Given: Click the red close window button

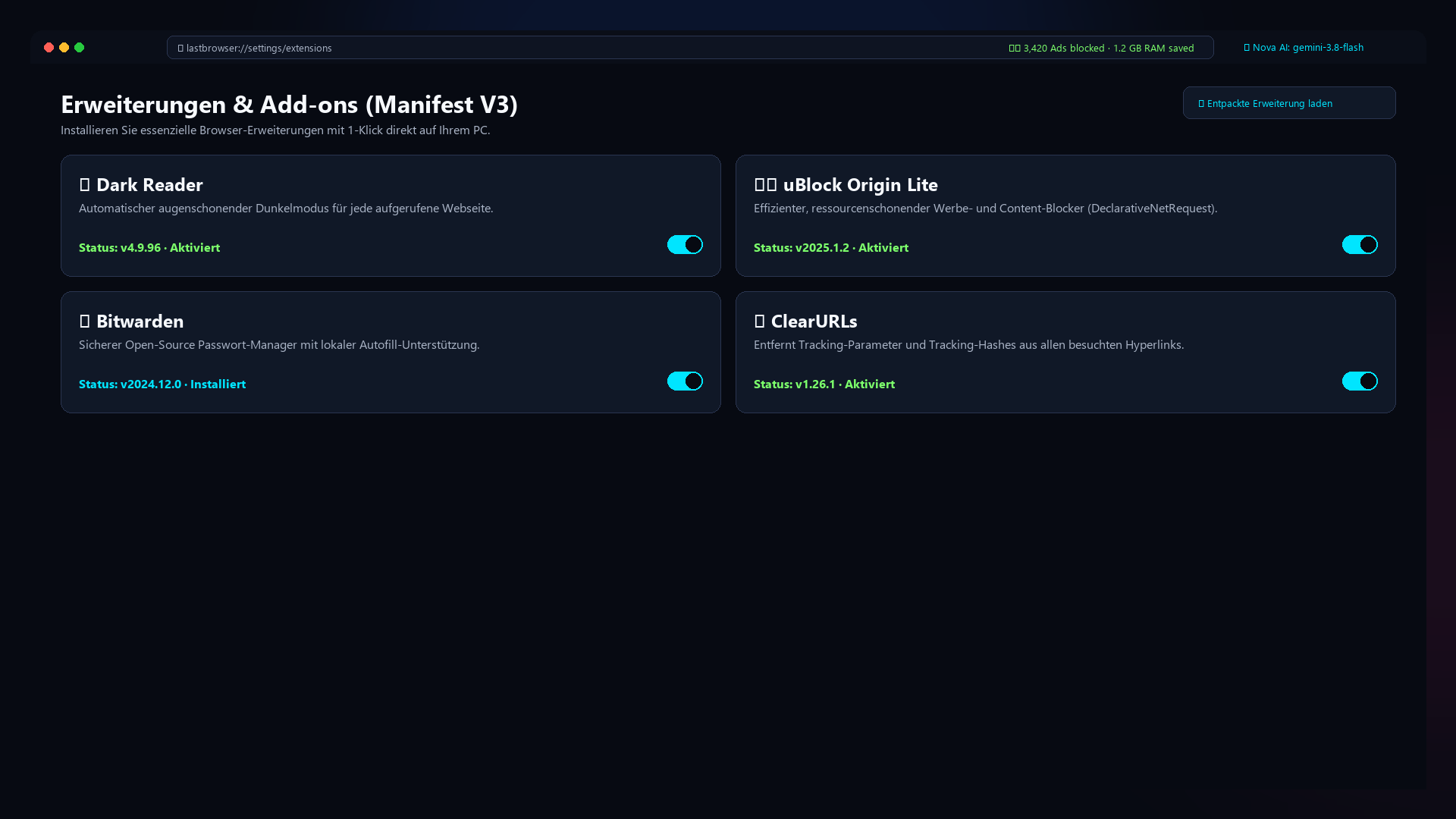Looking at the screenshot, I should (49, 48).
